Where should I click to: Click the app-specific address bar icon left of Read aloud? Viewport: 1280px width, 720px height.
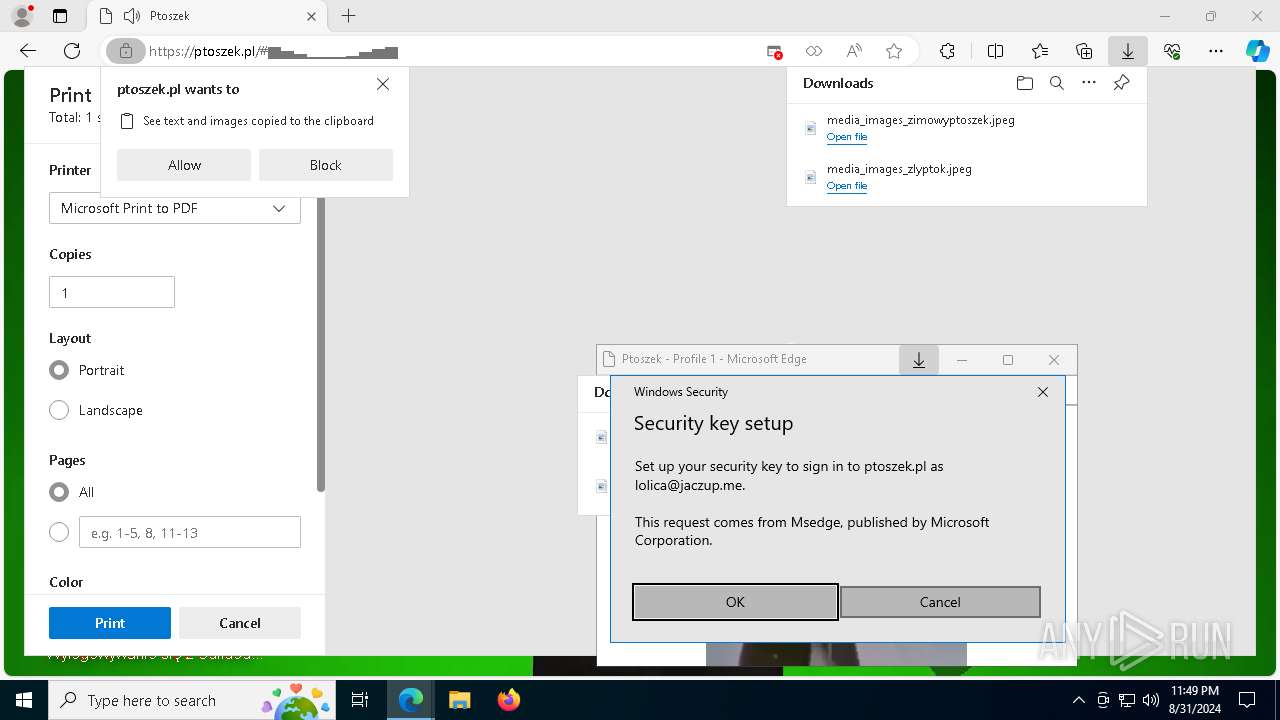[x=814, y=51]
